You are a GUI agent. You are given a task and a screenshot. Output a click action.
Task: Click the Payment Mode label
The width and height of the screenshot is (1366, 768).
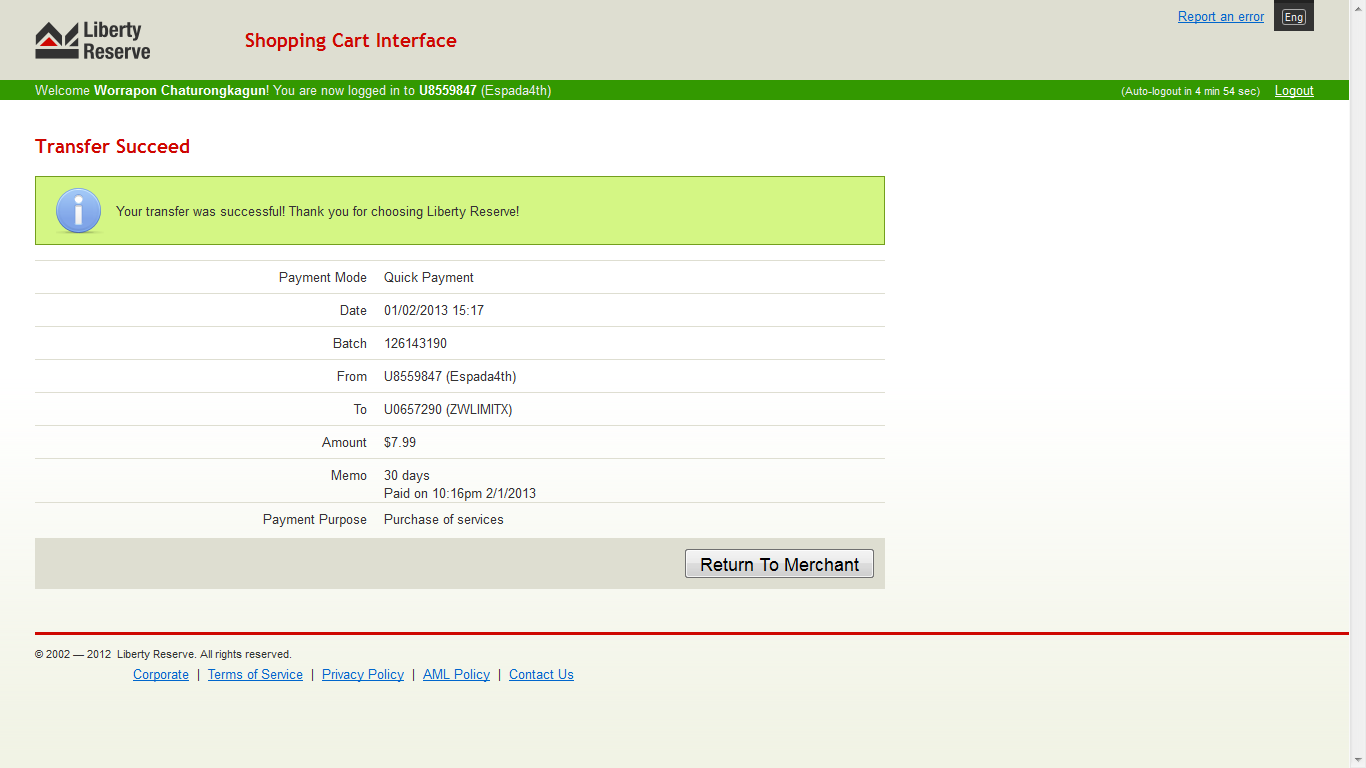pyautogui.click(x=323, y=278)
